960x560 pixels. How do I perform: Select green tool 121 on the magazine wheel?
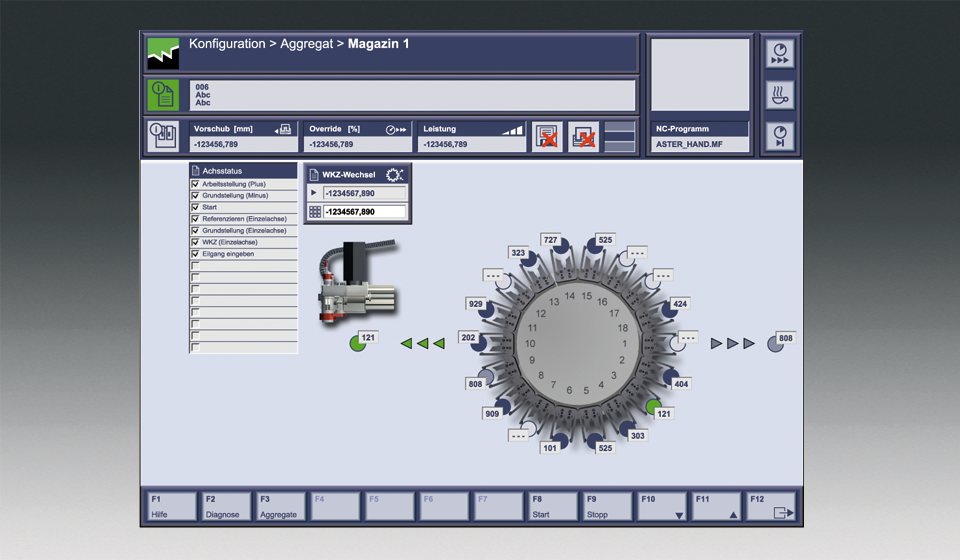tap(654, 408)
